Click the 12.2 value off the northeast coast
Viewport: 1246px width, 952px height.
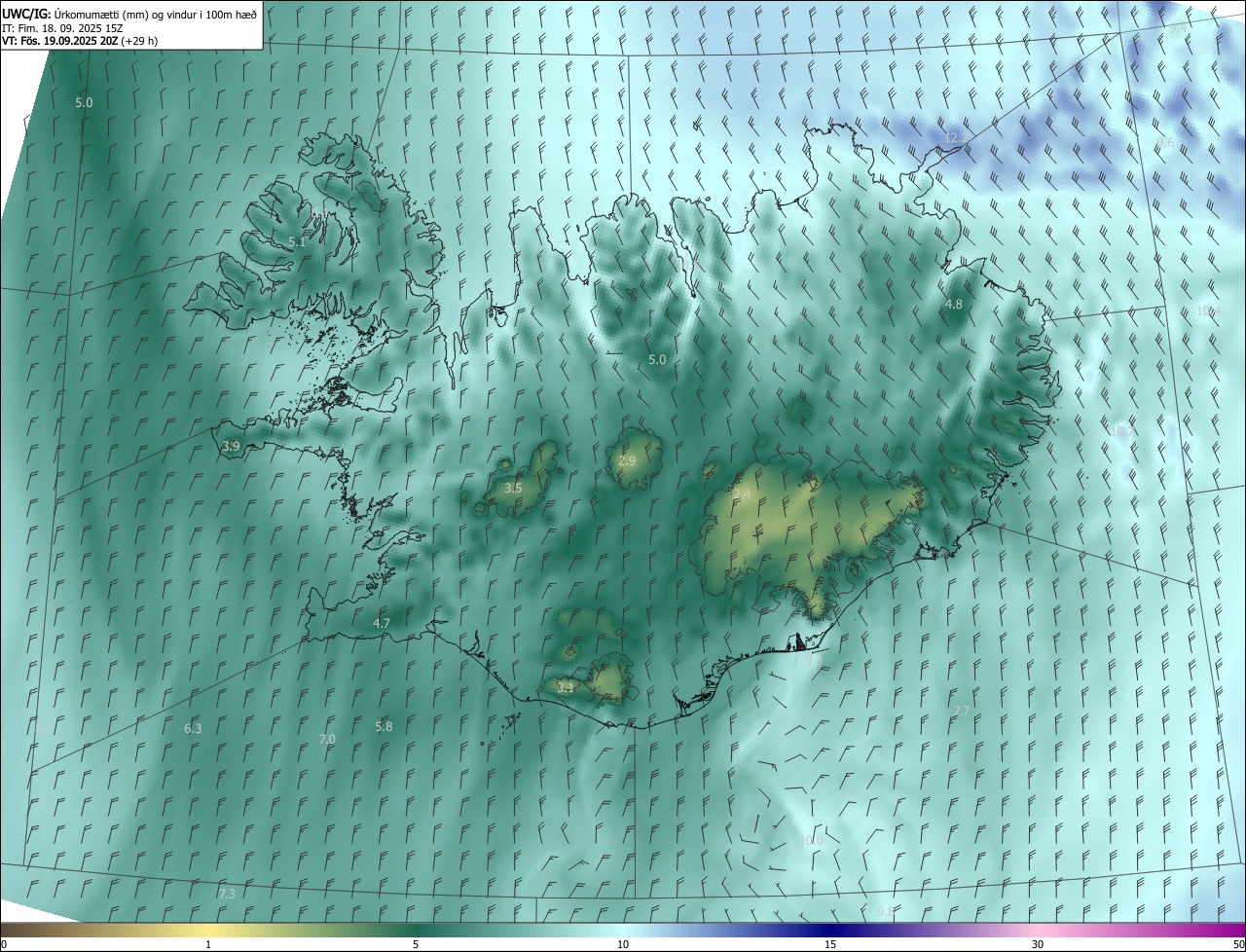point(956,137)
